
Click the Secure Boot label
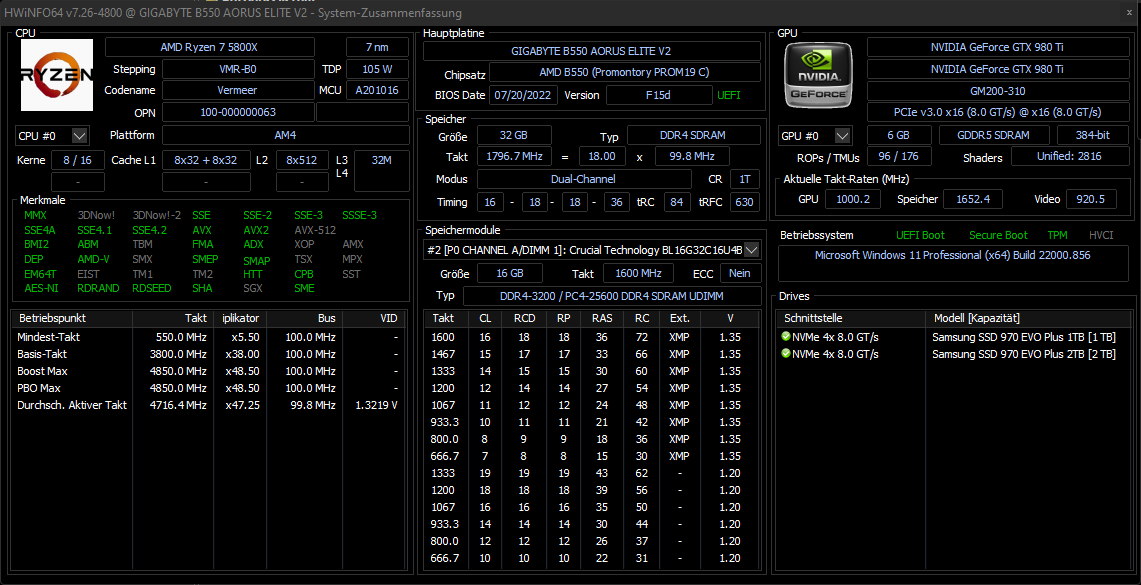click(x=998, y=236)
